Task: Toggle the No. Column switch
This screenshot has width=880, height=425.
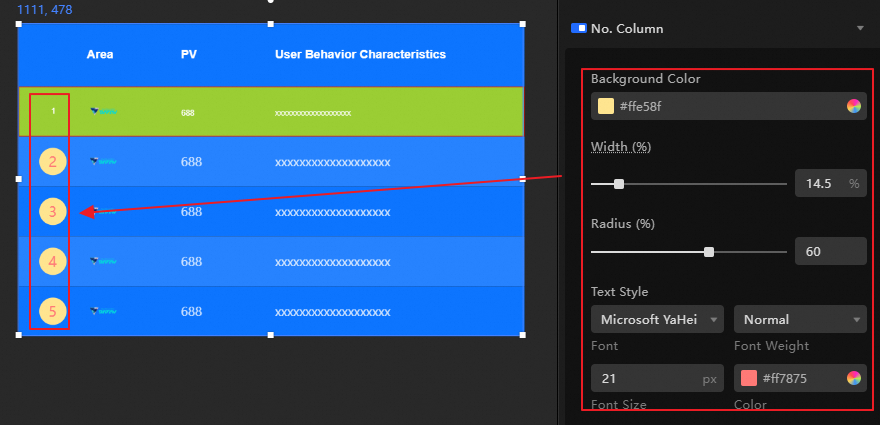Action: (x=579, y=28)
